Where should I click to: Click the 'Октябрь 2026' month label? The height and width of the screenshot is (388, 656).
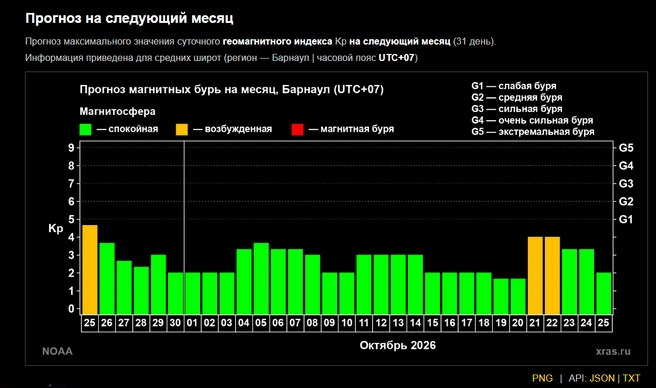397,345
